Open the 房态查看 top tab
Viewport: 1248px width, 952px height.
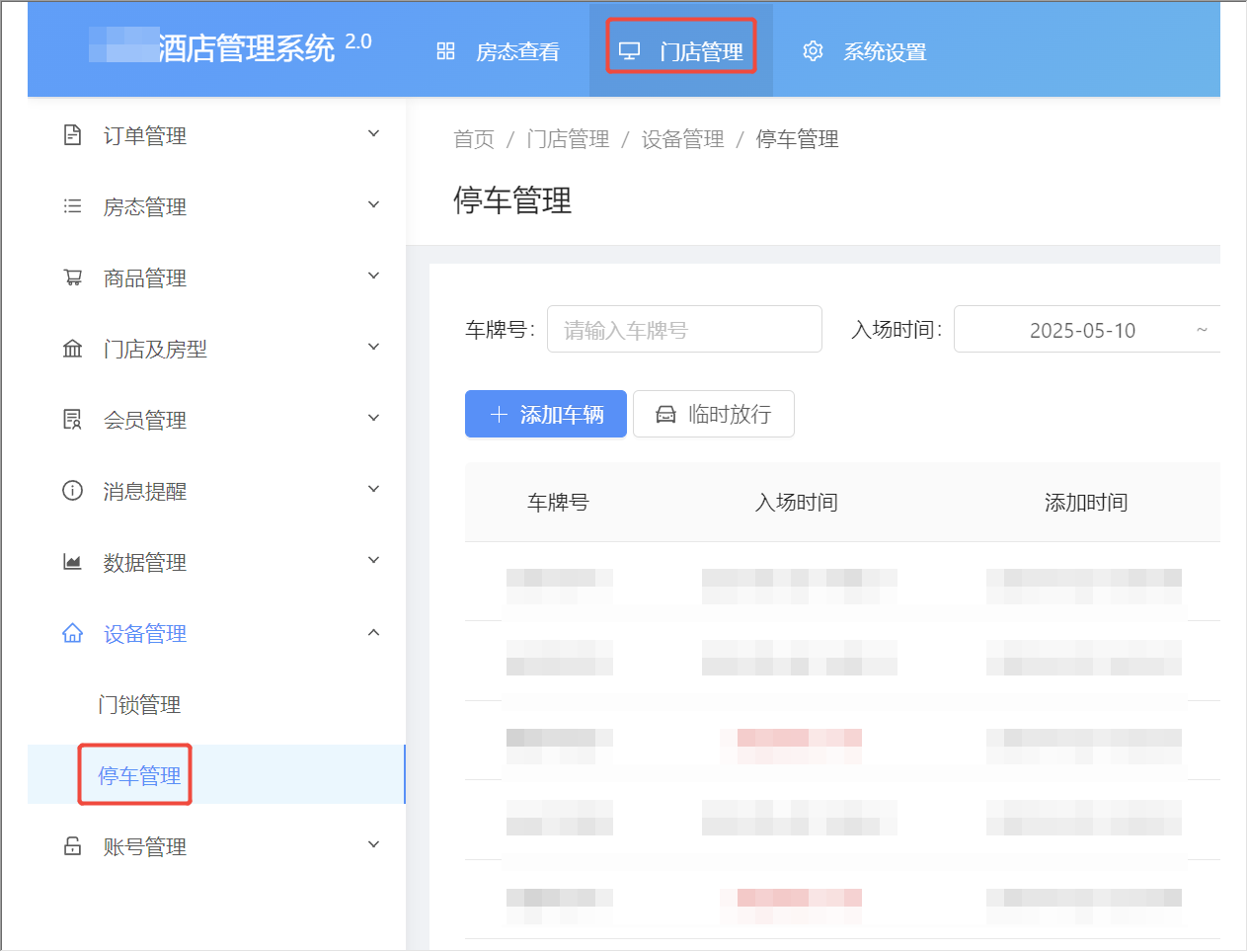(x=499, y=51)
